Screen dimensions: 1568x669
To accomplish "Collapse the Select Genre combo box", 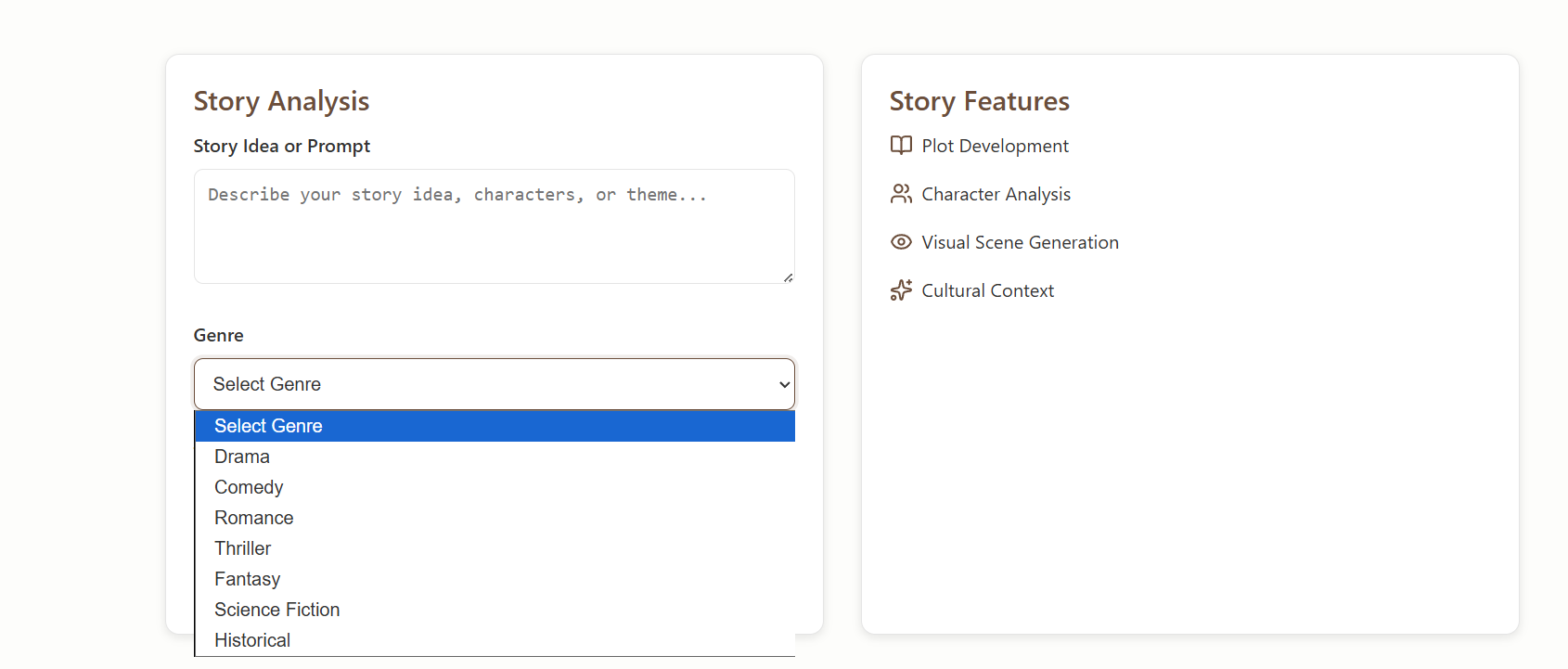I will pos(494,384).
